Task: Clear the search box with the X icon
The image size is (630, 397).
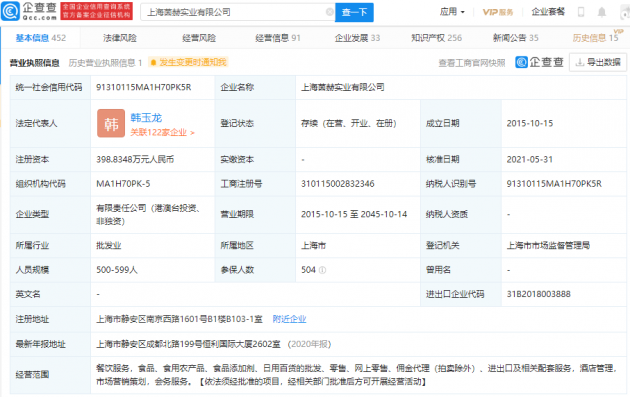Action: click(x=329, y=12)
